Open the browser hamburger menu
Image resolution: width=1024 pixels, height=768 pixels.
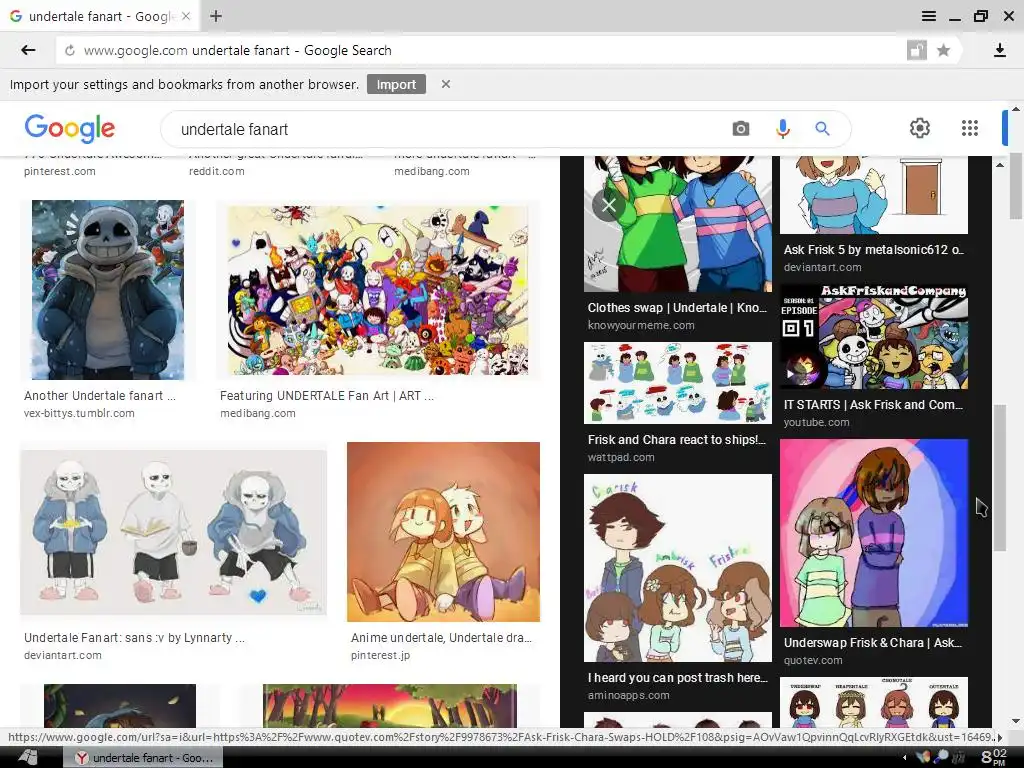[x=929, y=16]
